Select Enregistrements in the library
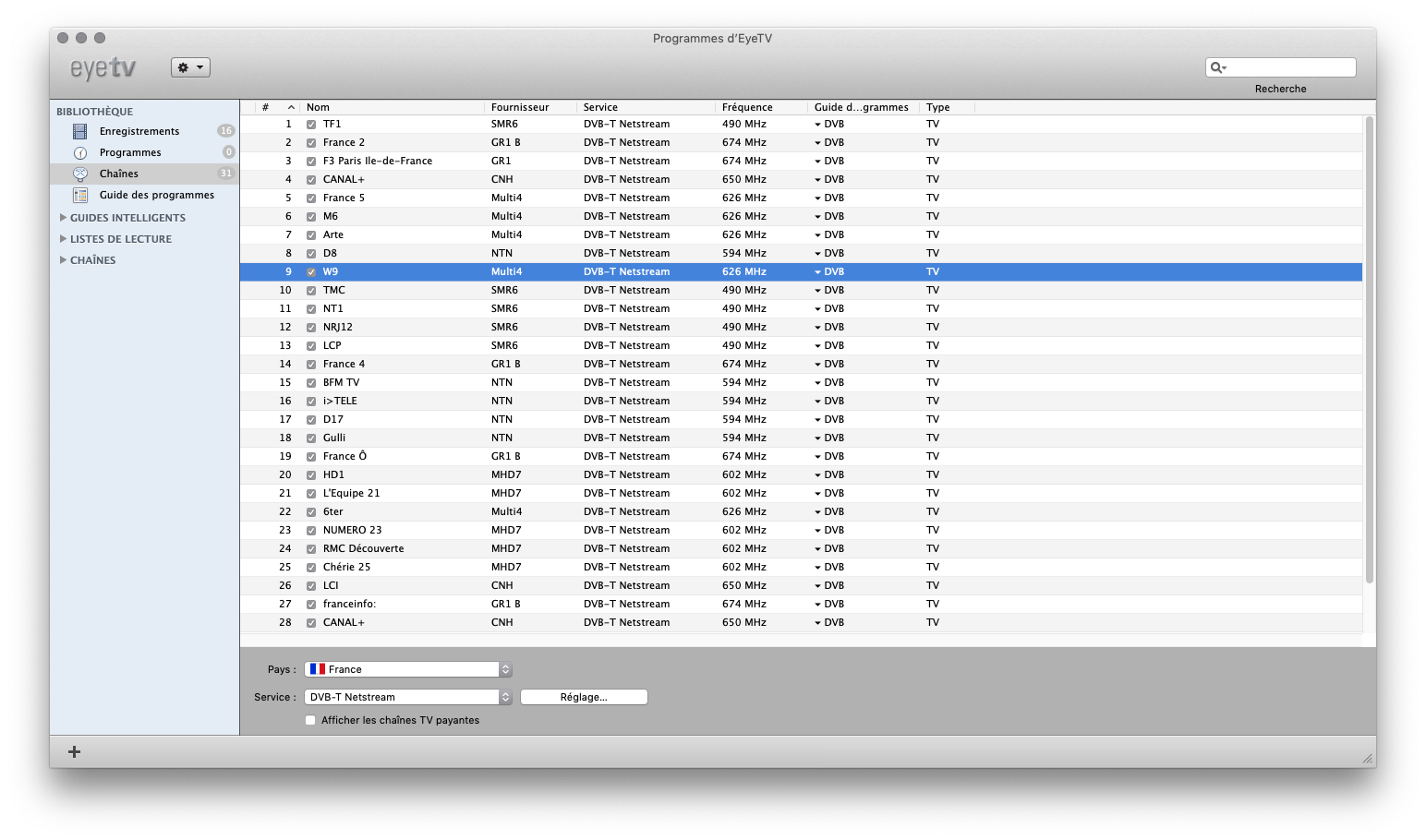Image resolution: width=1426 pixels, height=840 pixels. [144, 131]
